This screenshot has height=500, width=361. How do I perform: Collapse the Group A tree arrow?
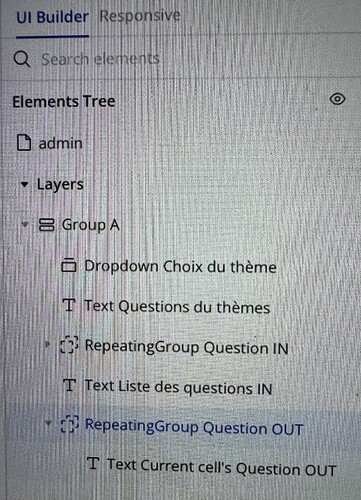(25, 224)
